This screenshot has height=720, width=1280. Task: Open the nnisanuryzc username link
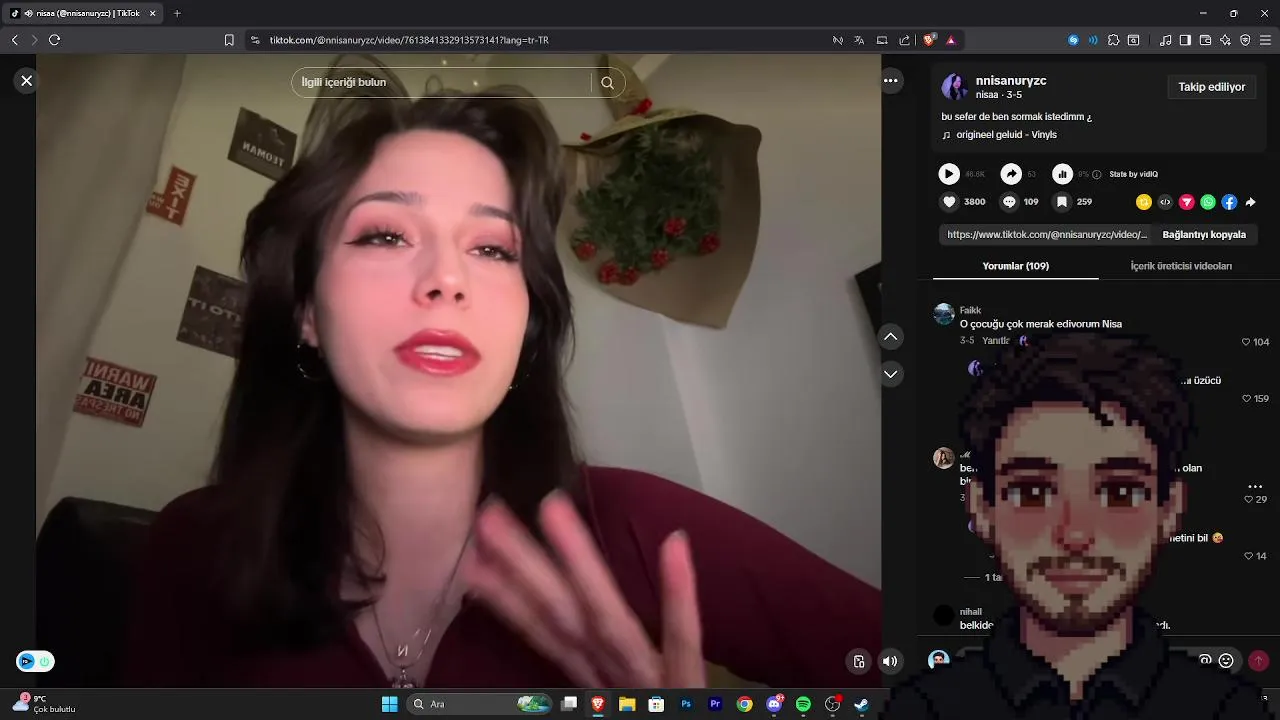click(1011, 81)
